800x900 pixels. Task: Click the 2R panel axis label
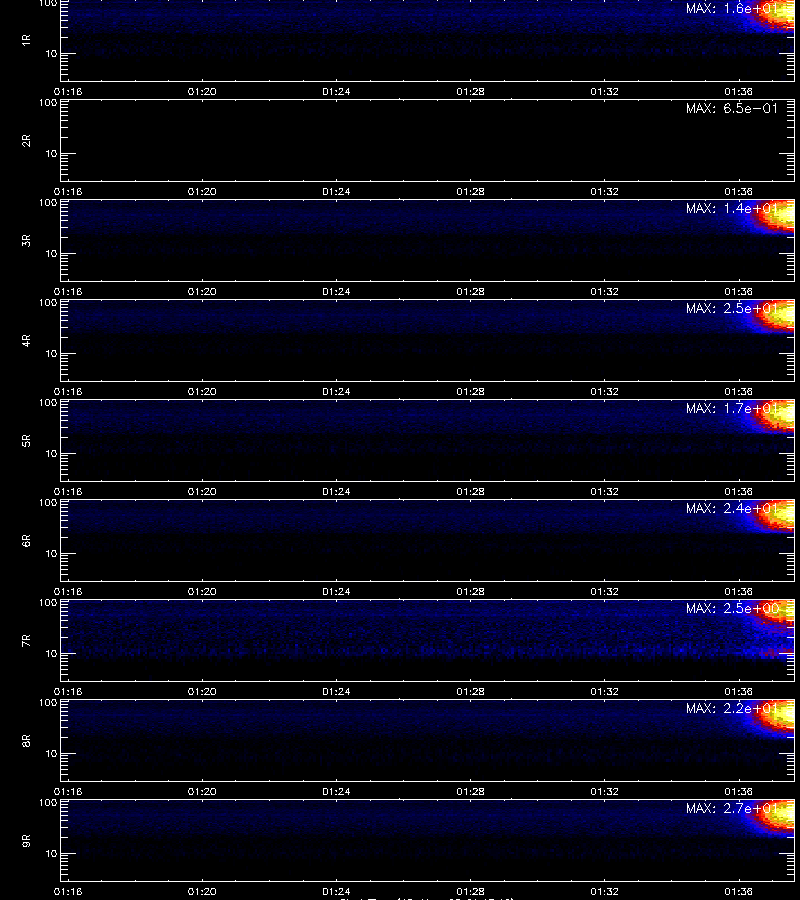(x=26, y=141)
